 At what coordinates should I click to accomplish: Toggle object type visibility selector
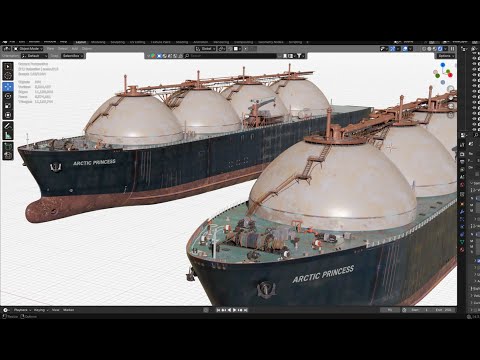coord(383,49)
